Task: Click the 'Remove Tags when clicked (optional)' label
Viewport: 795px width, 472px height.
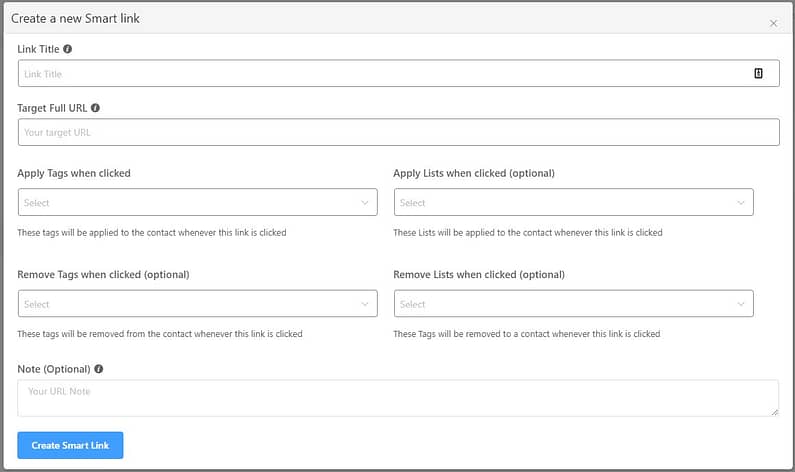Action: point(103,275)
